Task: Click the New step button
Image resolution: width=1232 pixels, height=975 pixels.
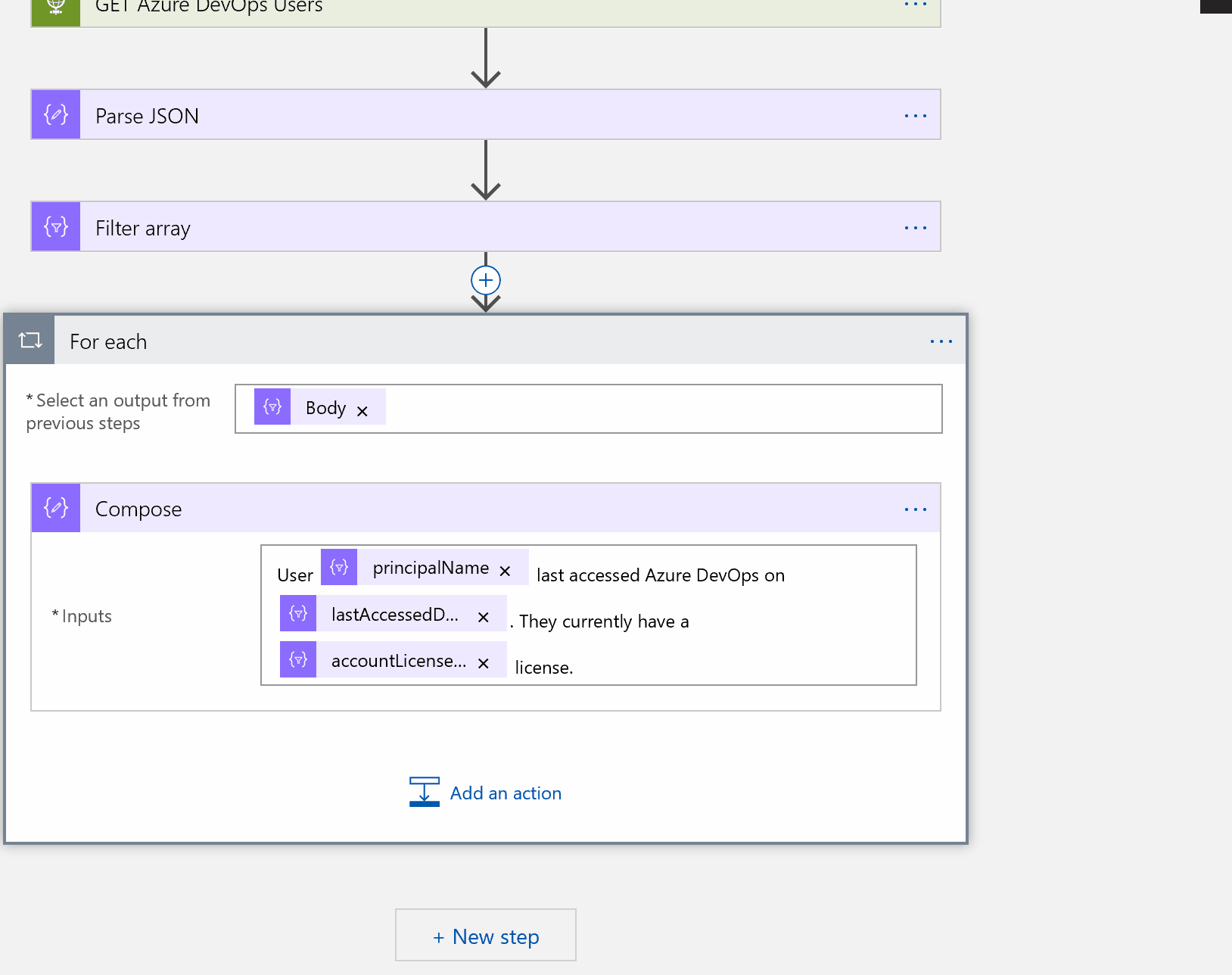Action: pos(486,936)
